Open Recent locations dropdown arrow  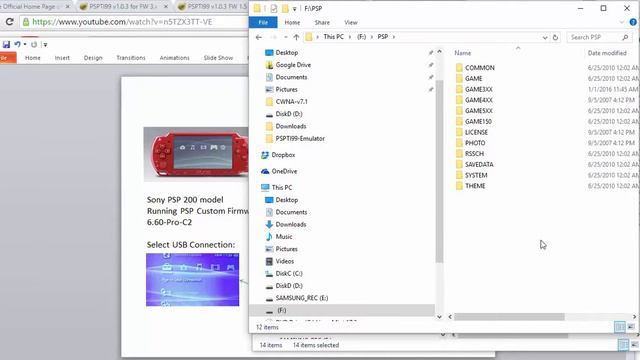click(x=285, y=37)
